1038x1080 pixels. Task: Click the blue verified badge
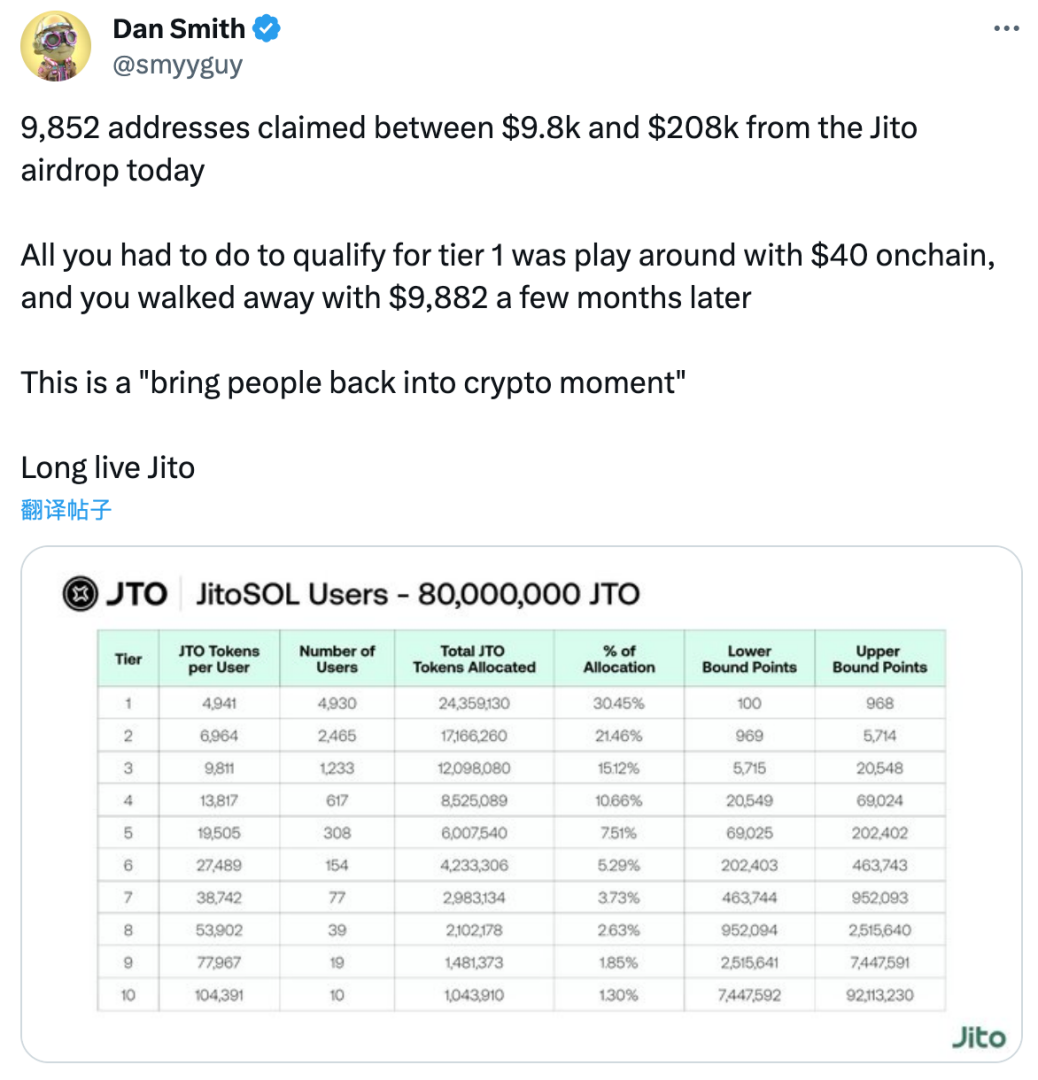(x=267, y=29)
